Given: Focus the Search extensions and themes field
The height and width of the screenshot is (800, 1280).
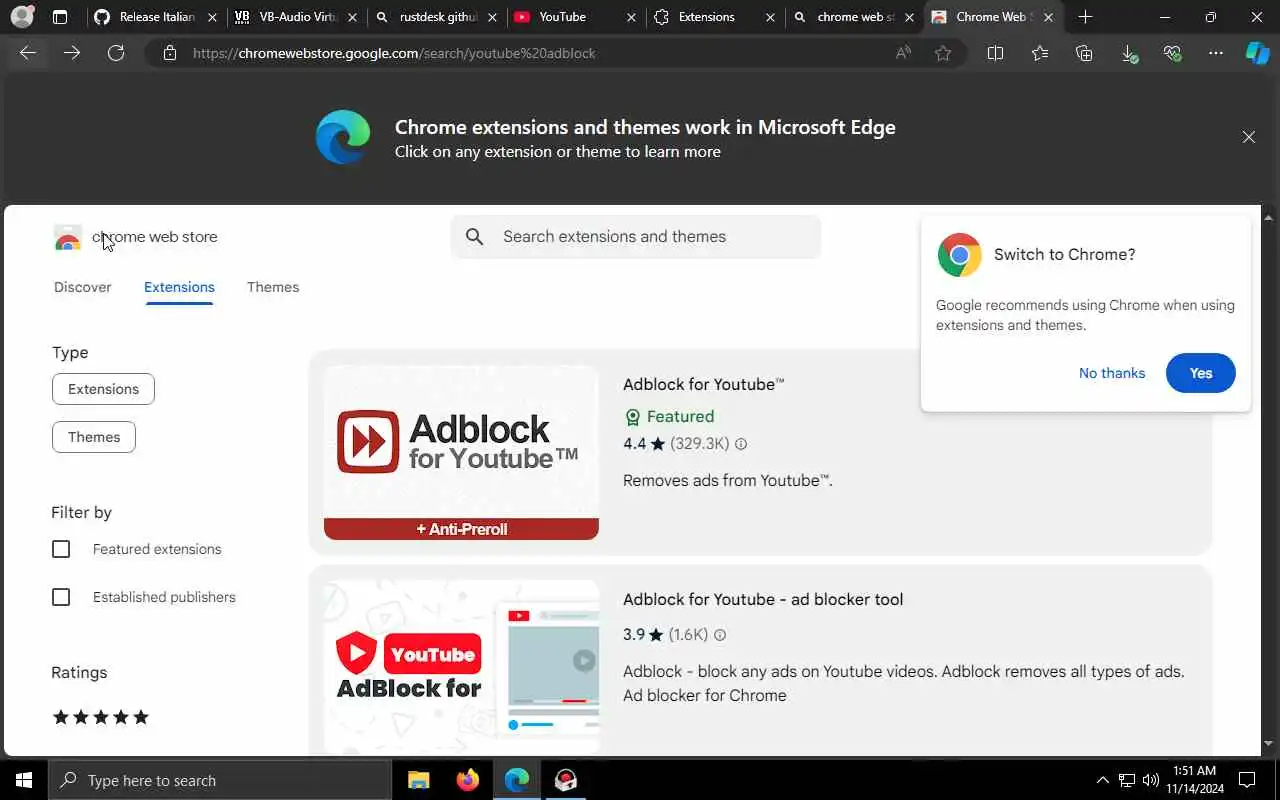Looking at the screenshot, I should click(636, 237).
